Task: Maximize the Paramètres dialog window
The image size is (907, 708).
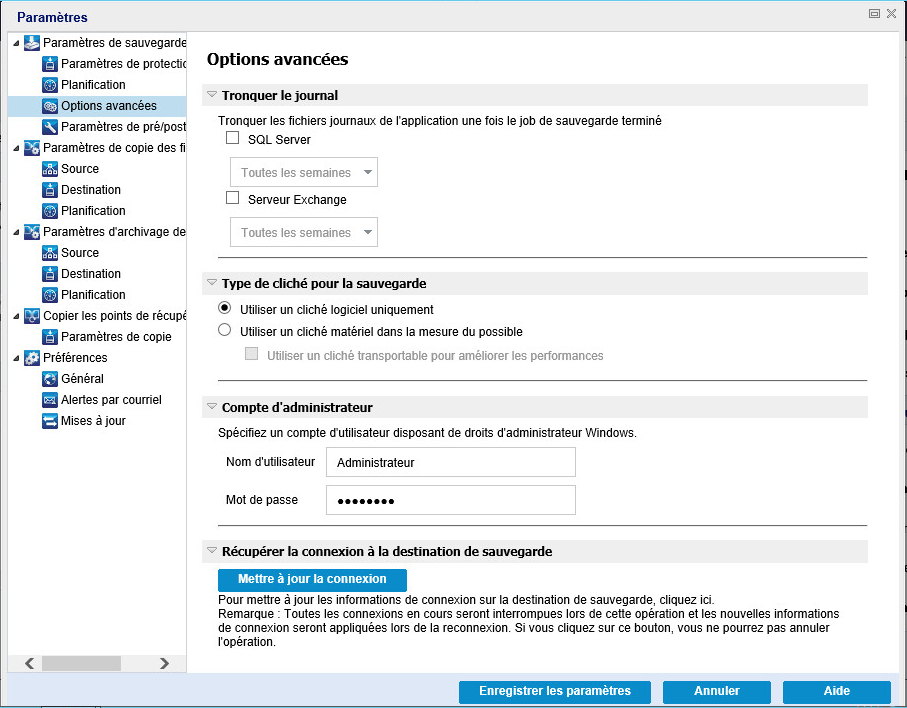Action: point(874,13)
